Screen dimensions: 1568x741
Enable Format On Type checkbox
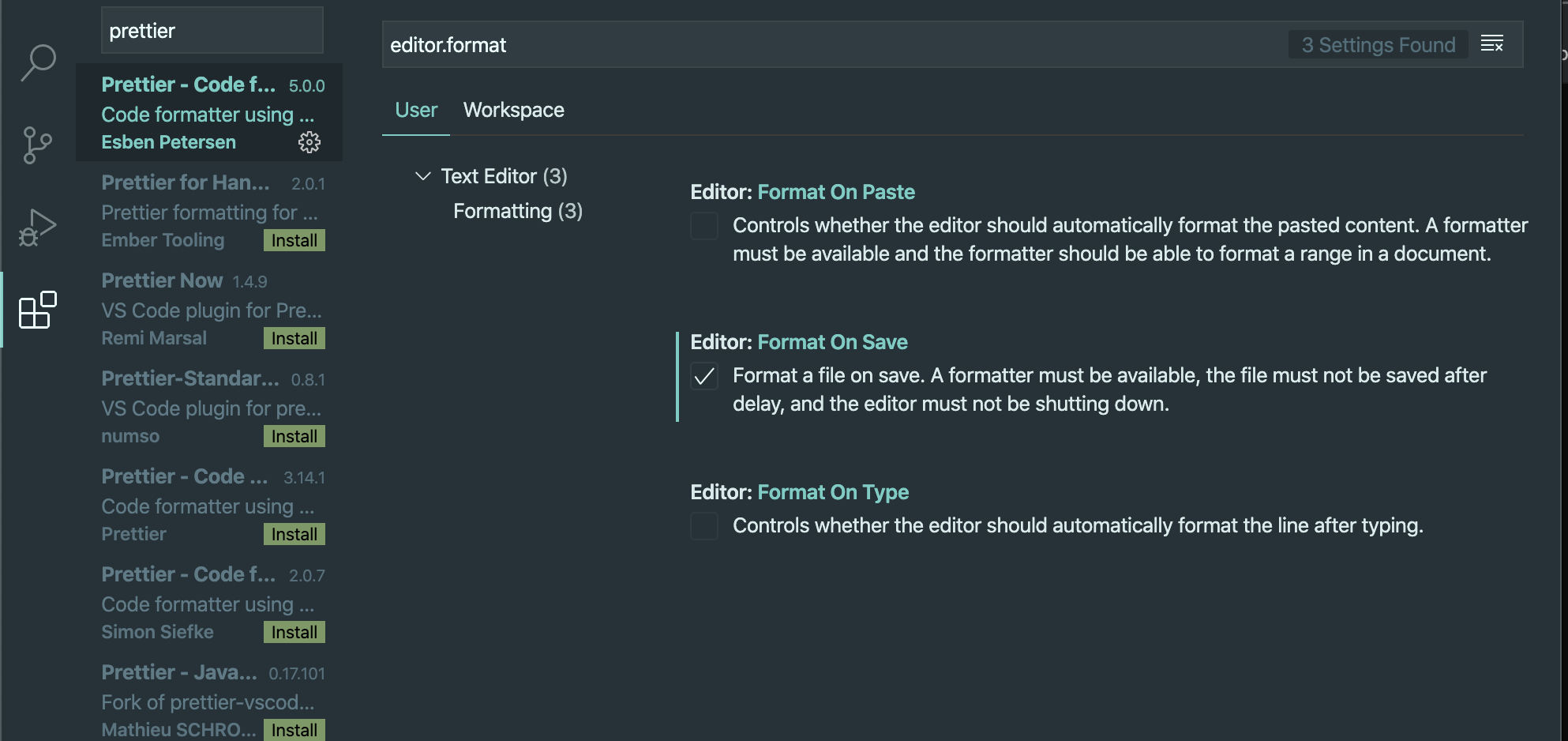point(704,525)
